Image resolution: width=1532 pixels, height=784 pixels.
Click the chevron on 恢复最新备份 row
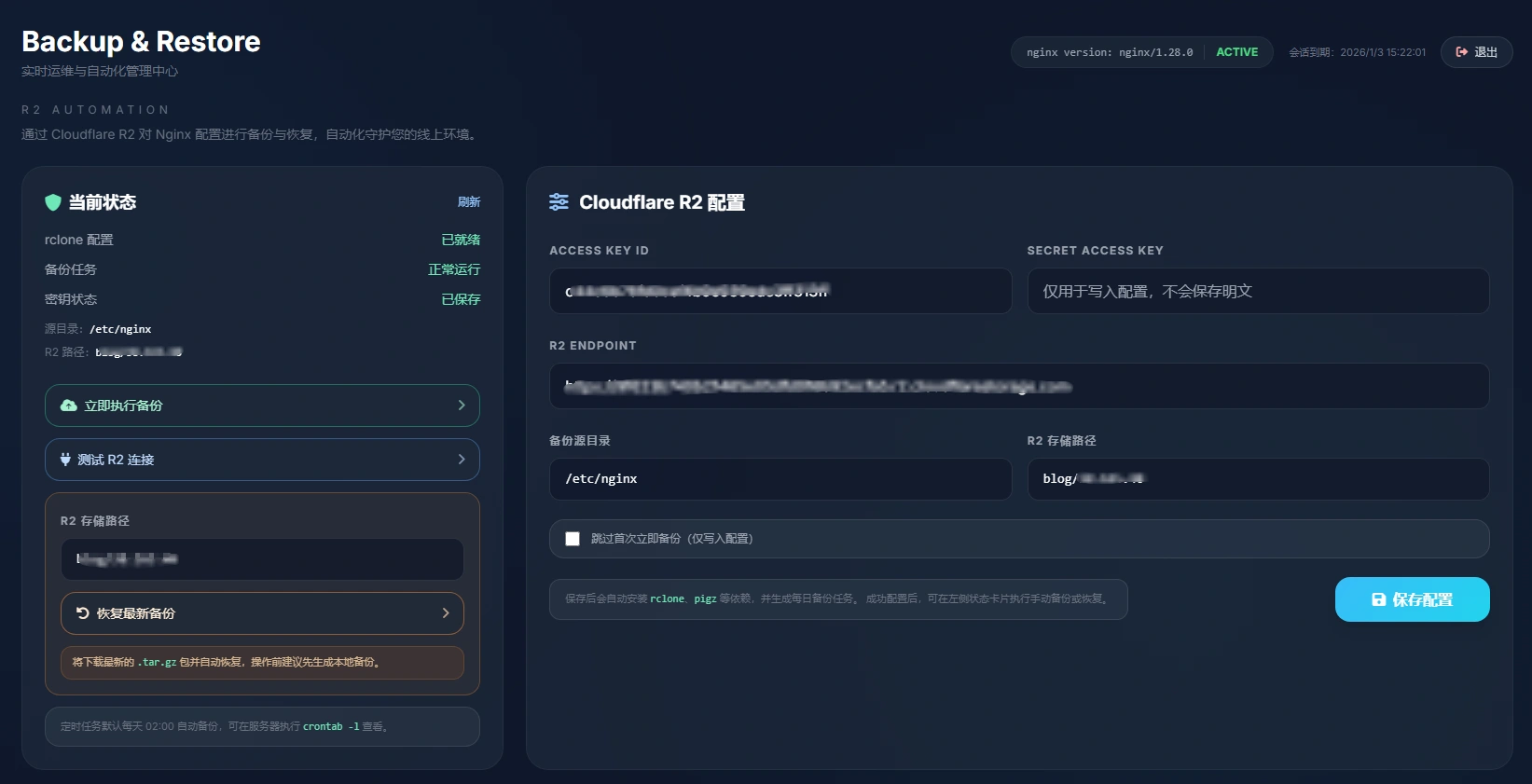[445, 613]
